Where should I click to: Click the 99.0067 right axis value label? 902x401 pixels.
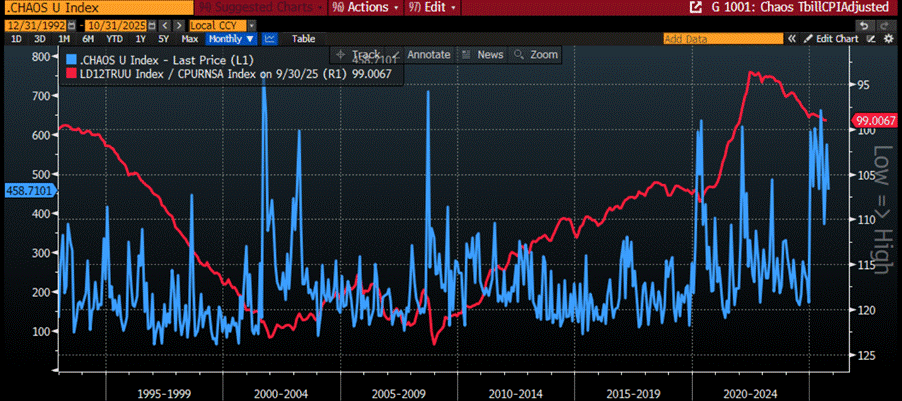click(x=874, y=121)
